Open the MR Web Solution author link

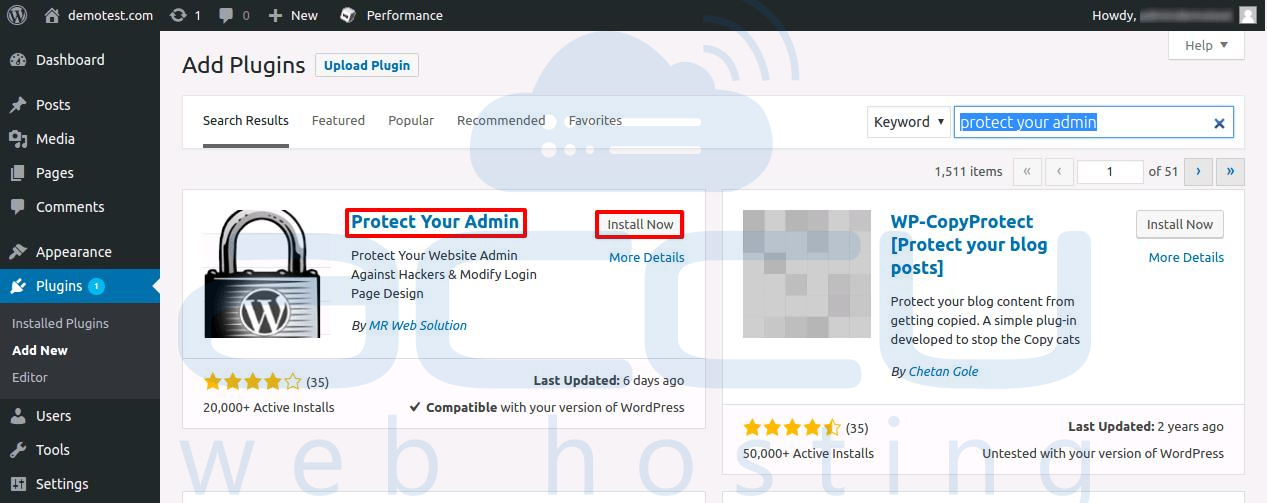[418, 325]
